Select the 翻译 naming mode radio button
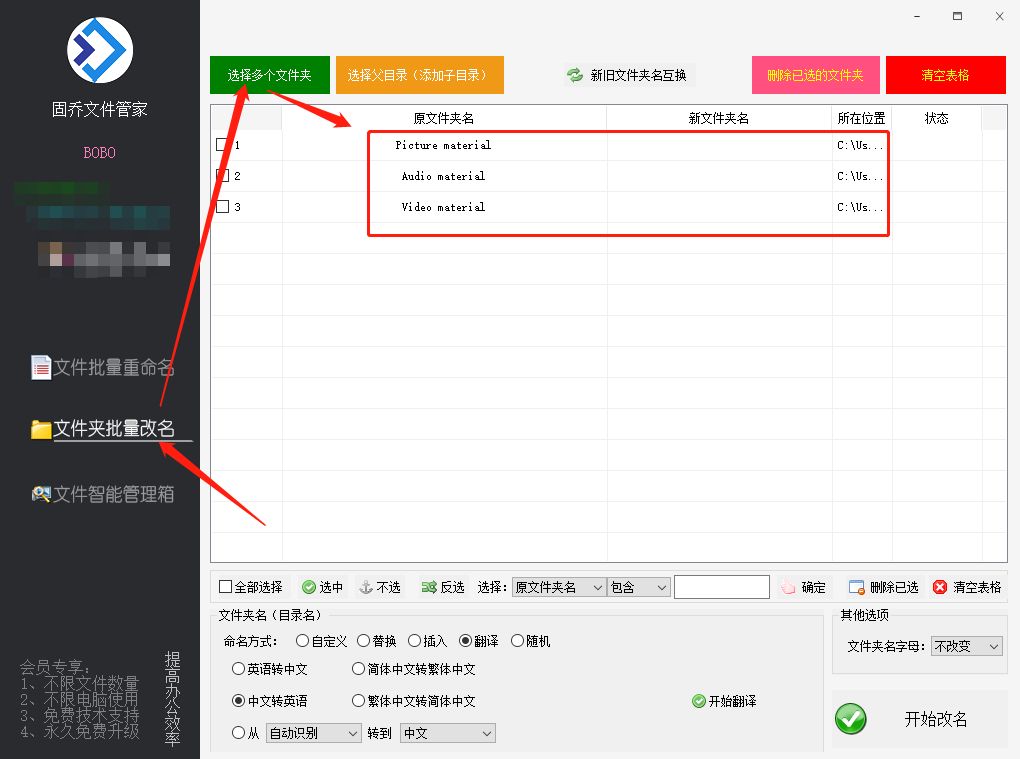The height and width of the screenshot is (759, 1020). [x=465, y=641]
